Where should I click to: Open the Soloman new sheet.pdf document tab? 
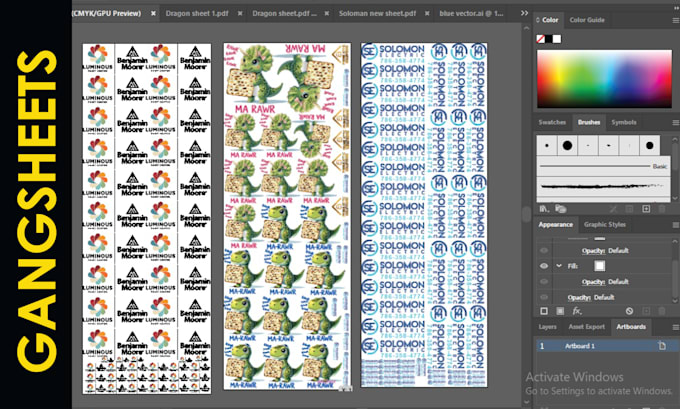click(x=377, y=13)
